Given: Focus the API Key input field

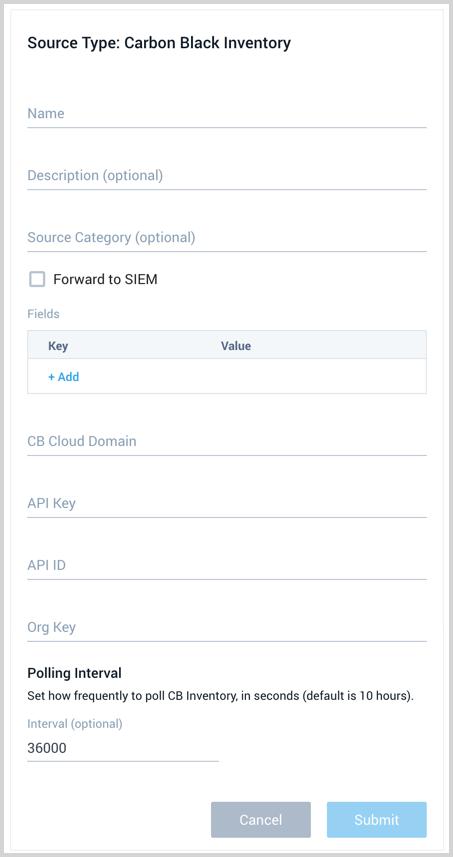Looking at the screenshot, I should point(227,503).
